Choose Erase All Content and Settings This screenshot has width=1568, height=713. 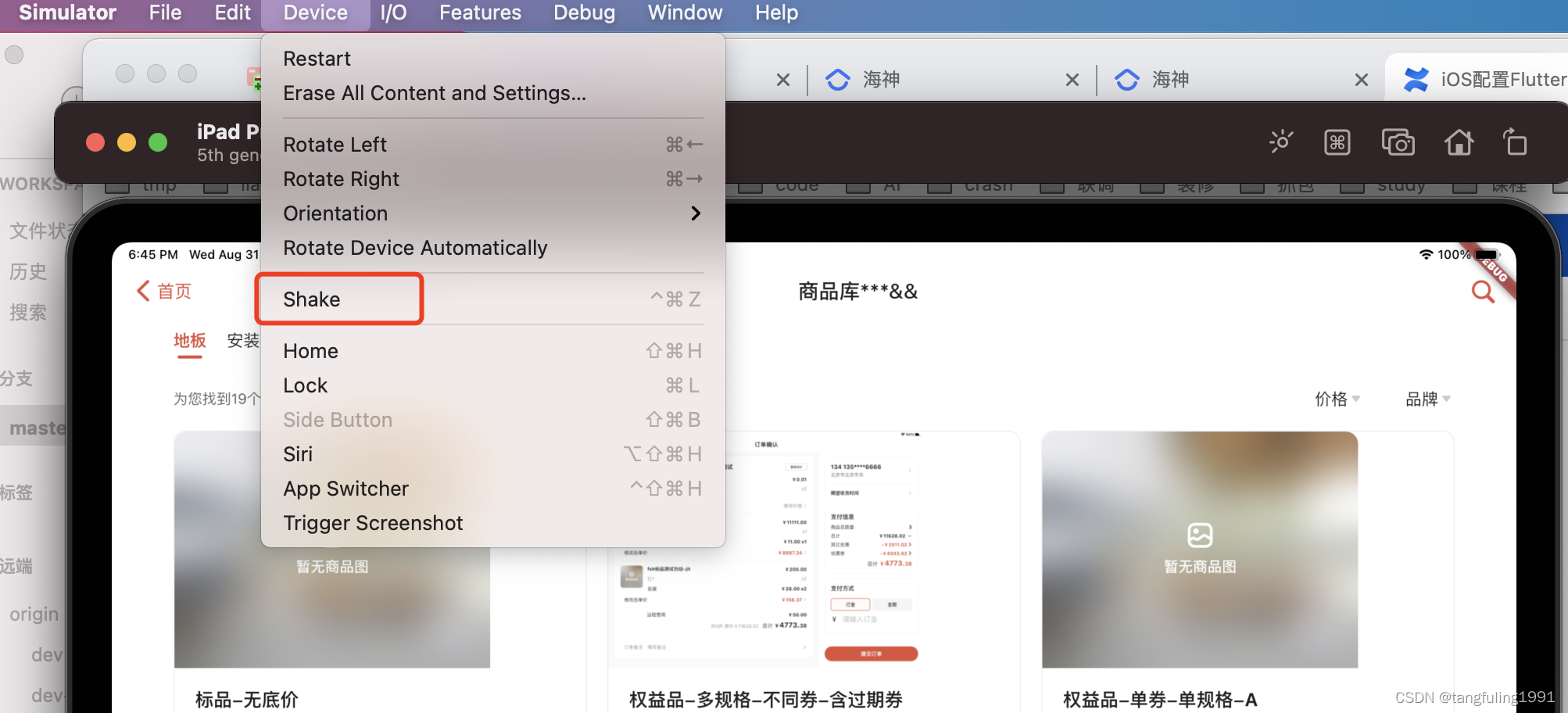tap(493, 93)
